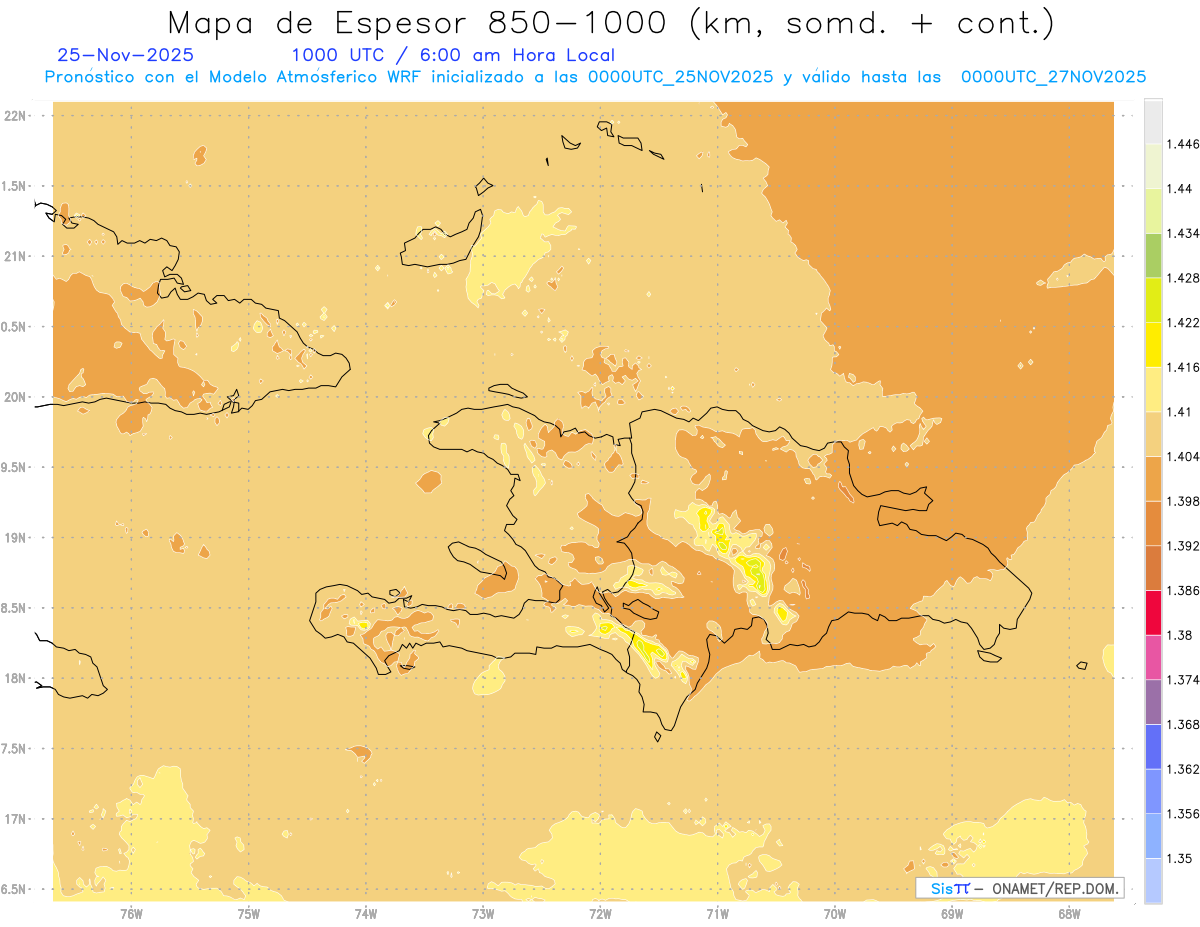Click the valid-until timestamp '0000UTC_27NOV2025'
The image size is (1200, 927).
pos(1053,77)
